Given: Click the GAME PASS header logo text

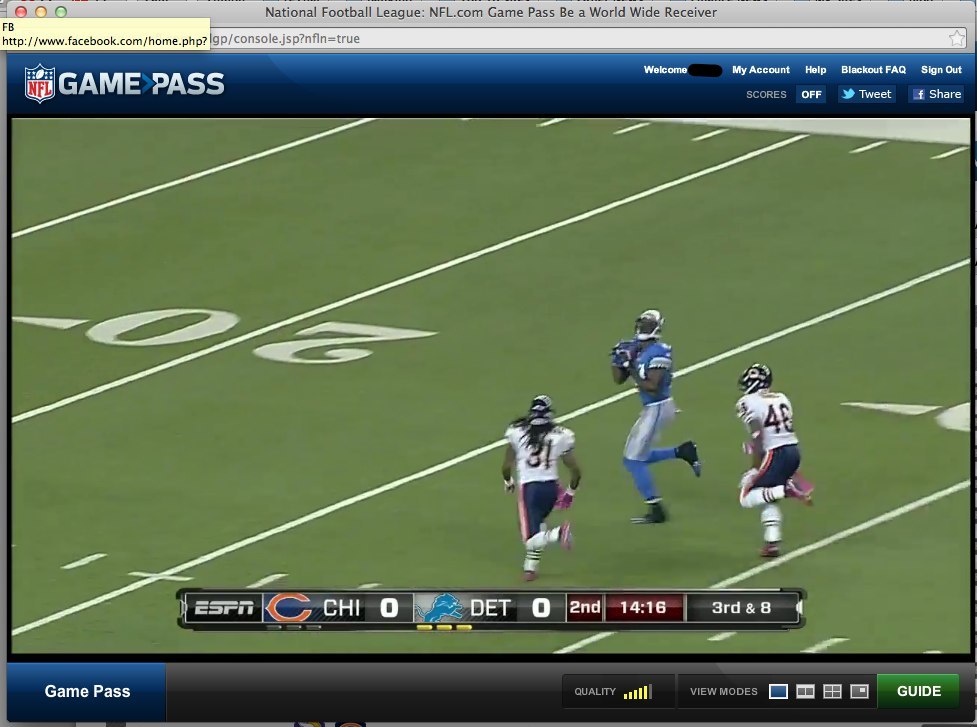Looking at the screenshot, I should click(141, 84).
